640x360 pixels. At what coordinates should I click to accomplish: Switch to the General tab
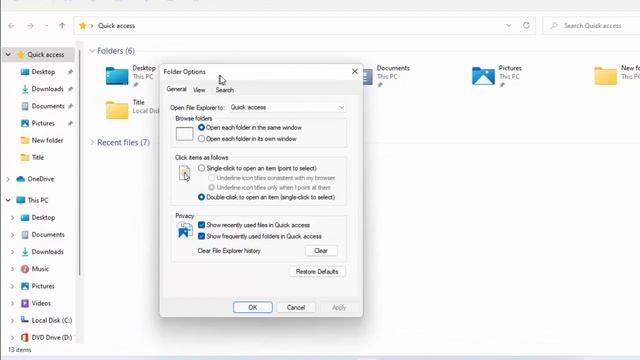click(x=176, y=89)
